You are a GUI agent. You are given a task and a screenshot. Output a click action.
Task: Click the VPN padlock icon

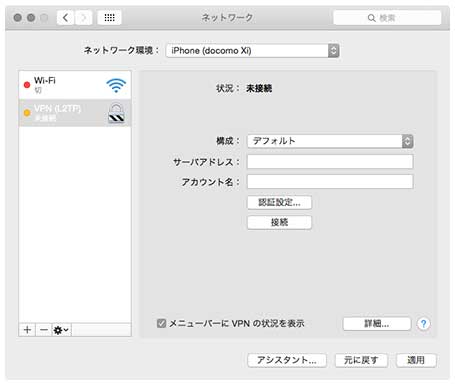(116, 113)
